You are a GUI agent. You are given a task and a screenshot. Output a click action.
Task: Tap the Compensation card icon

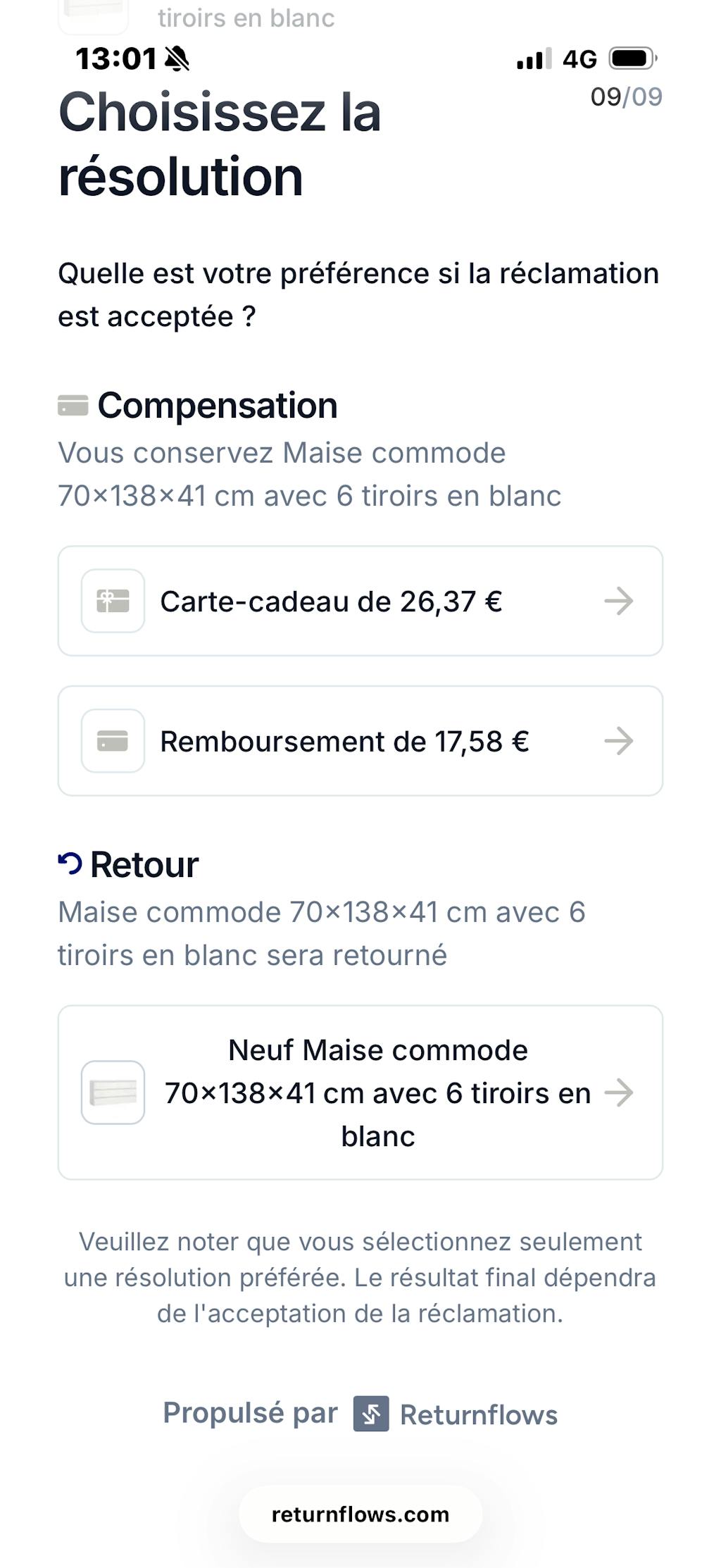coord(73,406)
